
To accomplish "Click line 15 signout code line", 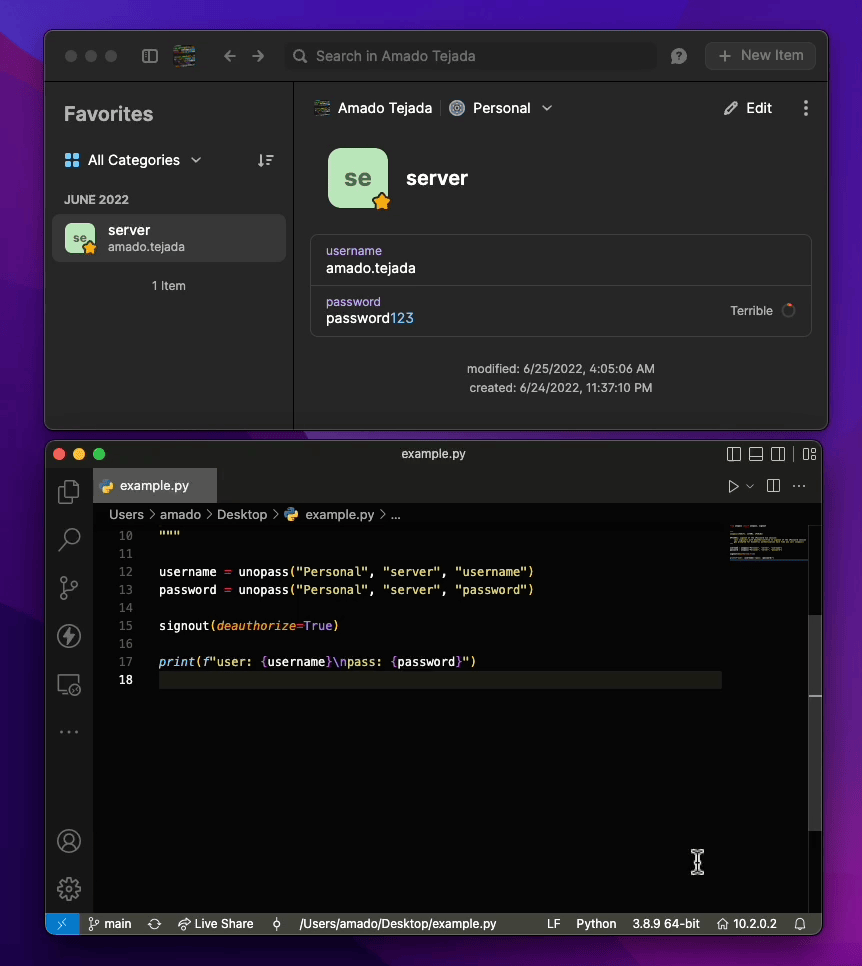I will pyautogui.click(x=249, y=626).
